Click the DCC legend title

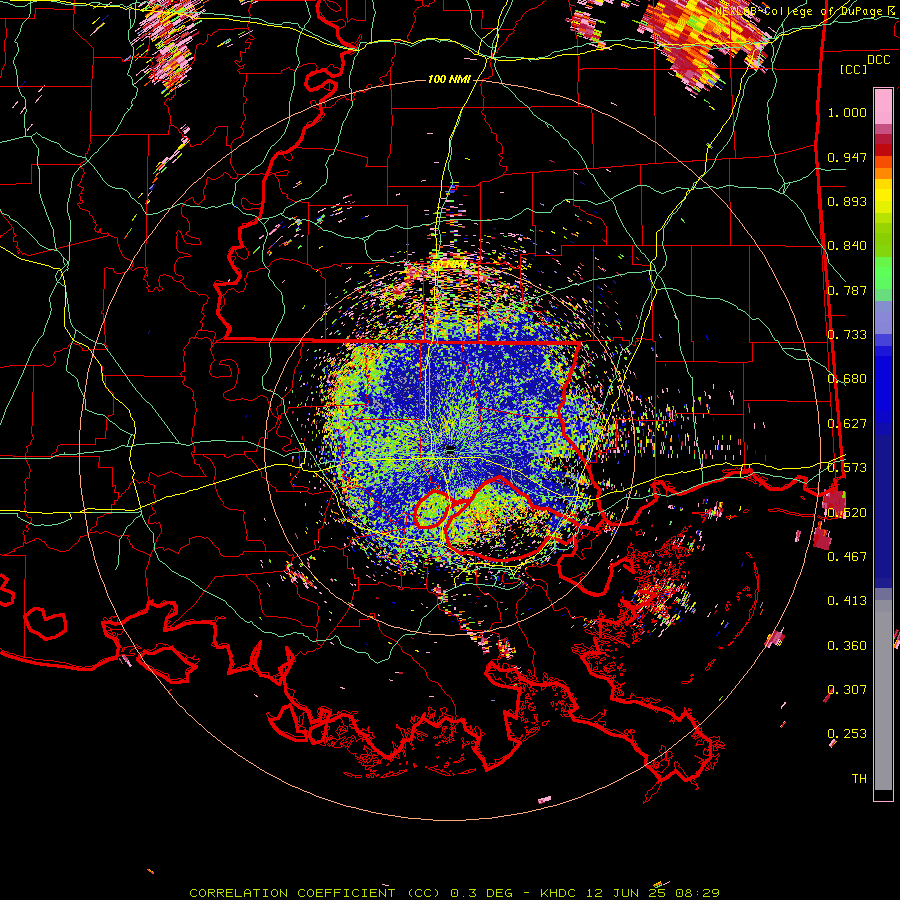point(878,60)
